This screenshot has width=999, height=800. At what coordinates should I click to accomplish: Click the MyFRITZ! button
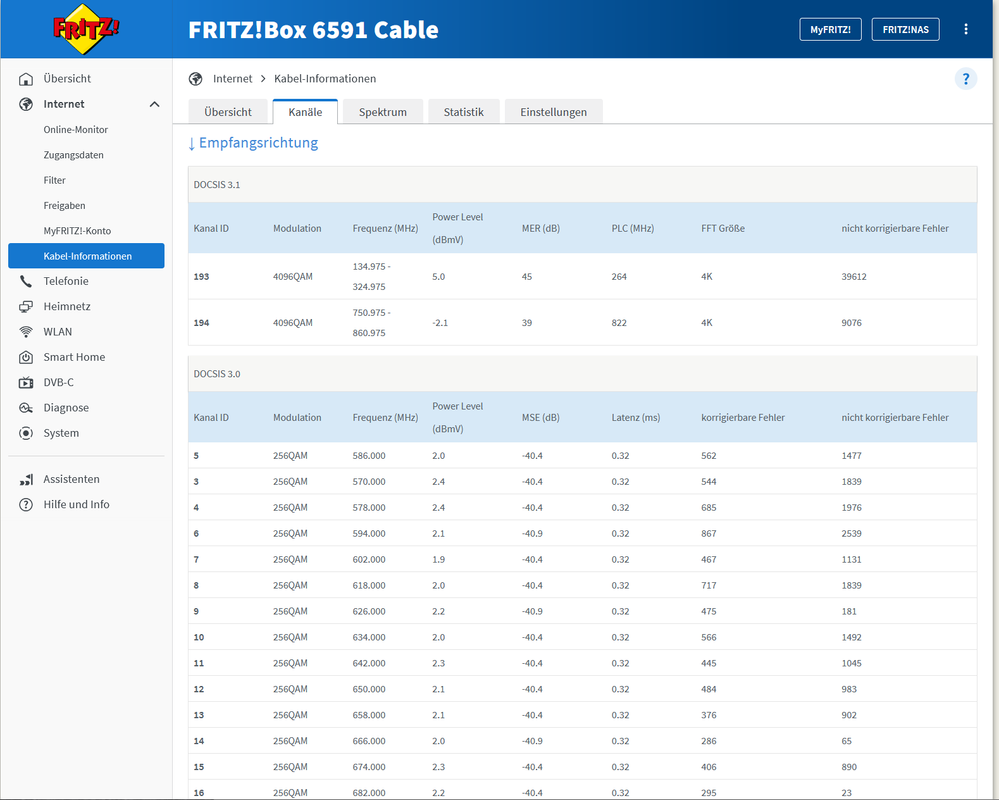tap(830, 29)
